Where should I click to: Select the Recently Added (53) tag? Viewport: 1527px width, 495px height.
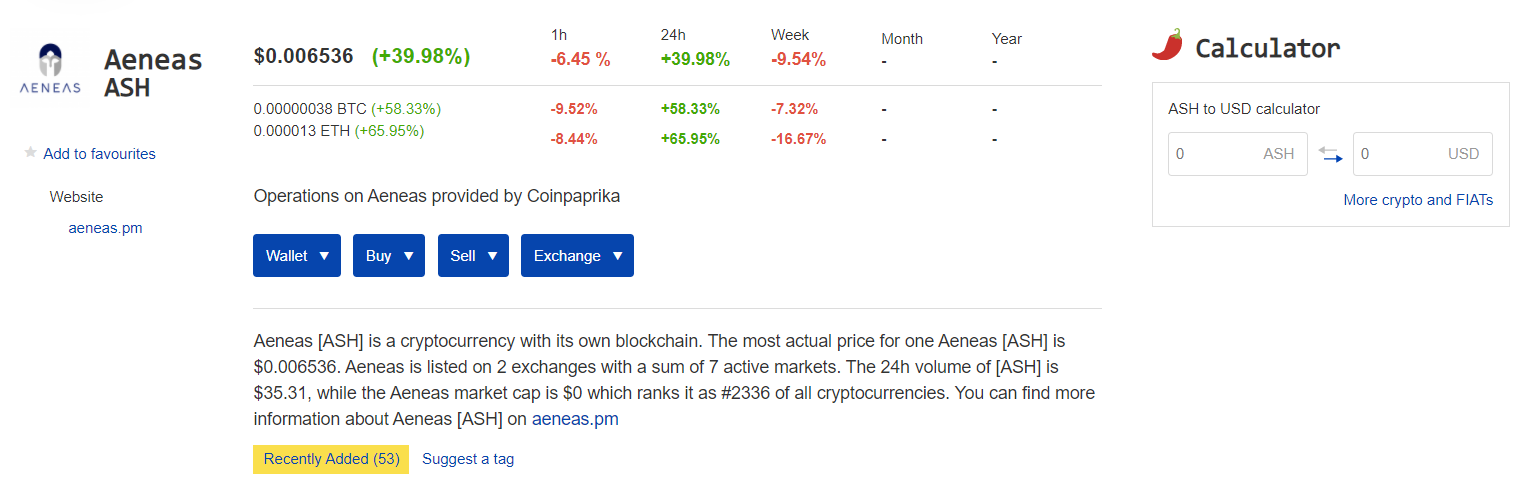click(331, 459)
